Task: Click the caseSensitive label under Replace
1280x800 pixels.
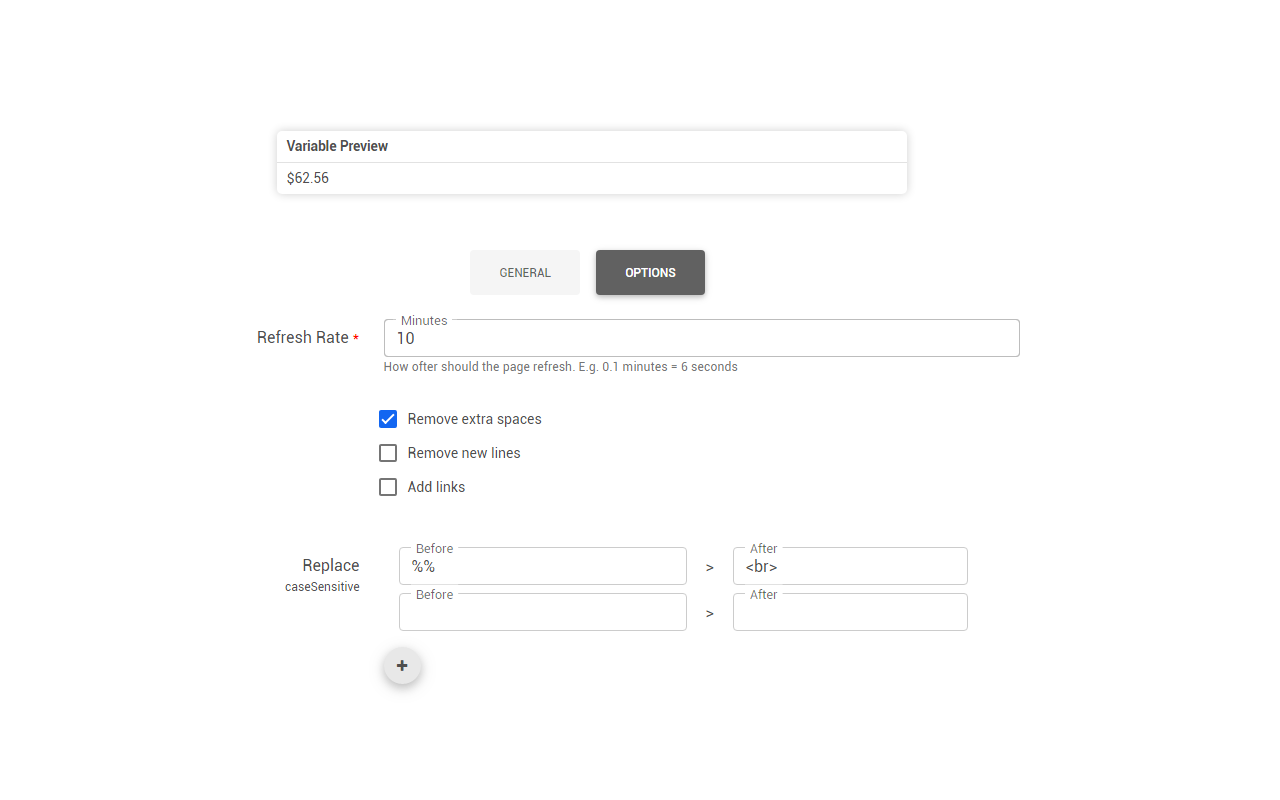Action: [x=322, y=587]
